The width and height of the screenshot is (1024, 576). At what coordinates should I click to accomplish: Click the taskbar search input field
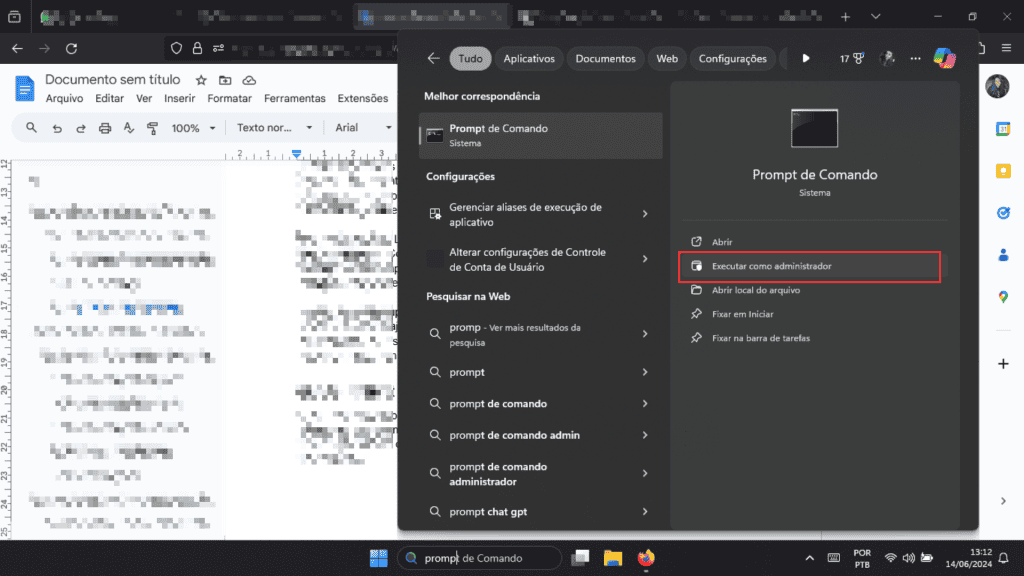point(479,558)
